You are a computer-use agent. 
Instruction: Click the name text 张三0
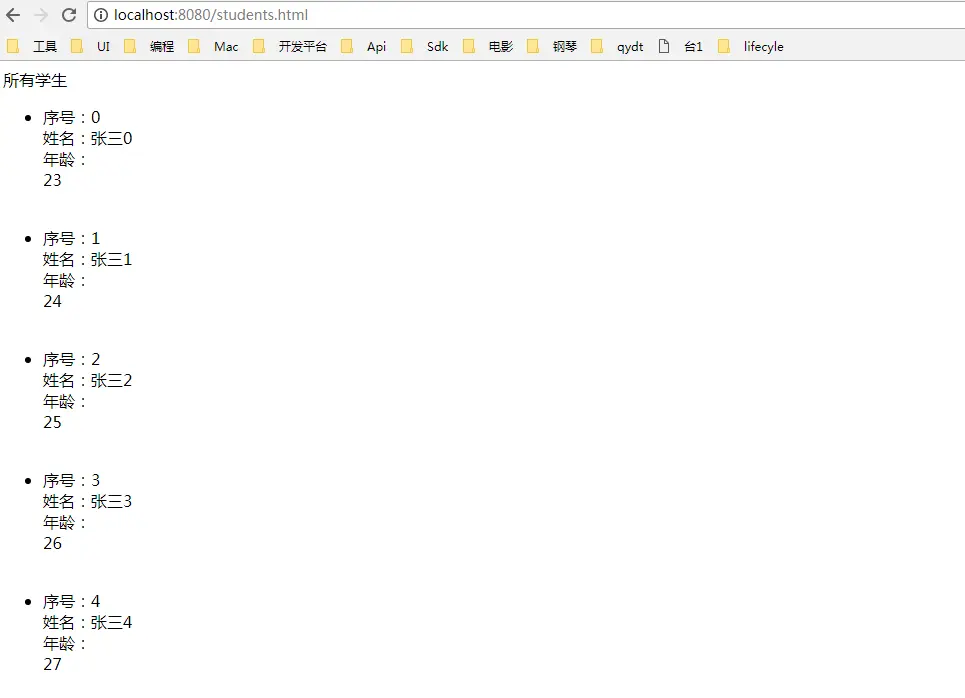111,138
